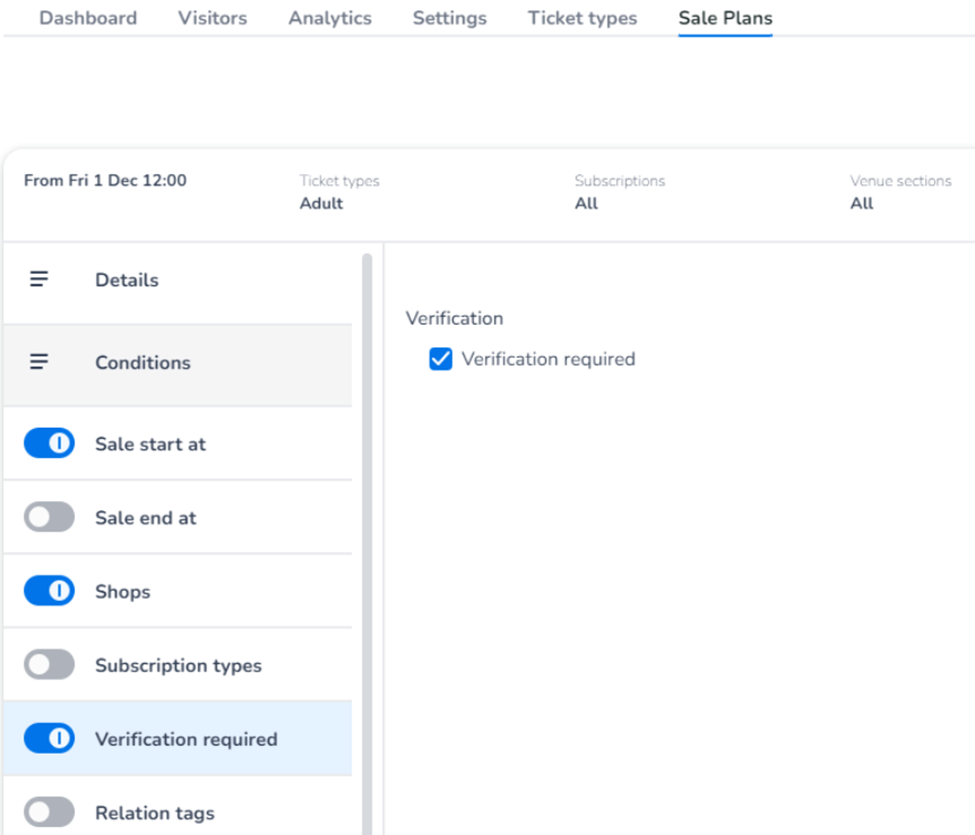Switch off Verification required sidebar toggle
This screenshot has width=975, height=835.
(x=49, y=739)
